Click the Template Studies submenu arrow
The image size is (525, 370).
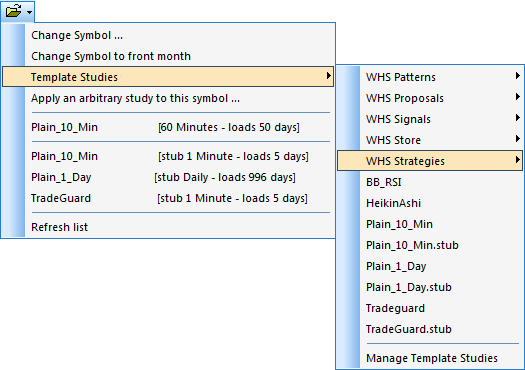click(328, 76)
